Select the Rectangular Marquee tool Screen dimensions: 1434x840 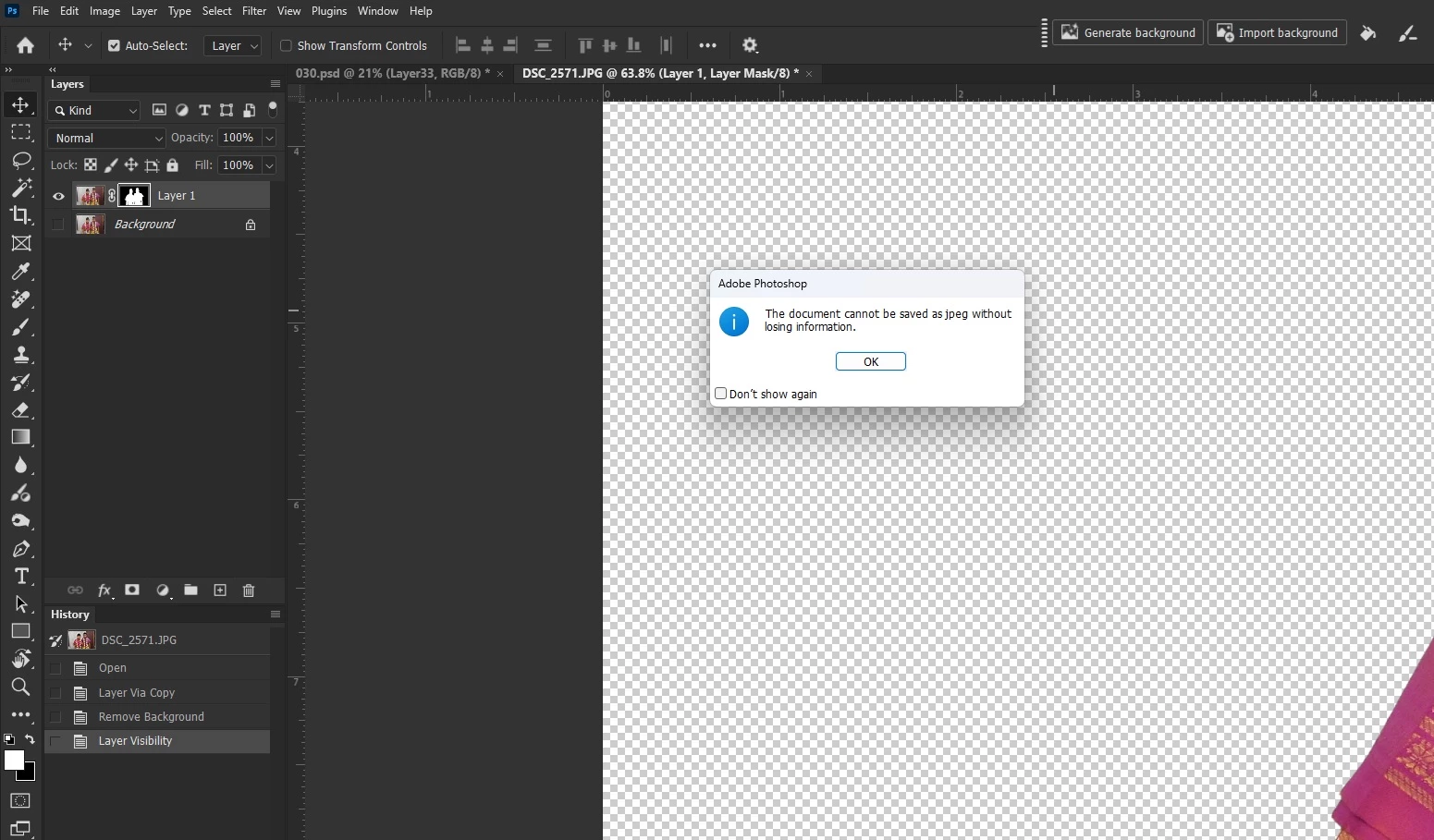(20, 132)
